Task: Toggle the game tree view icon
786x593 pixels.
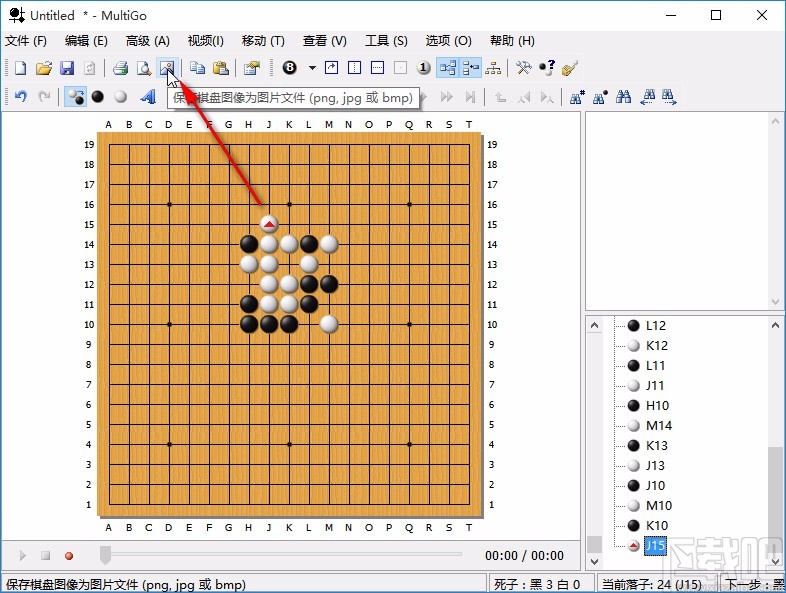Action: tap(447, 68)
